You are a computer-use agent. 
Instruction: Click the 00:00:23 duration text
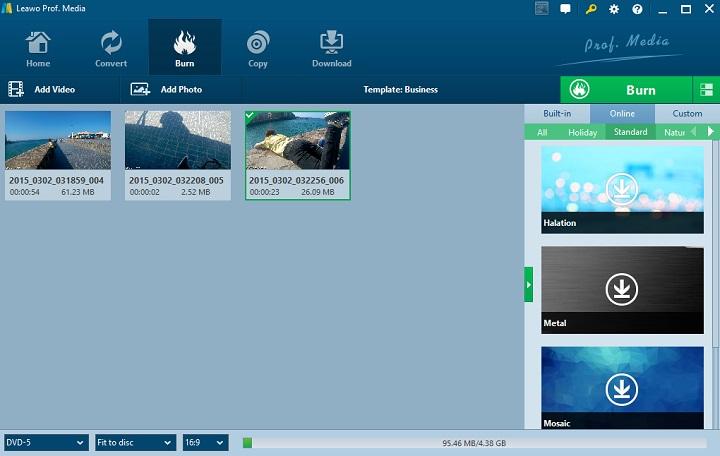264,192
